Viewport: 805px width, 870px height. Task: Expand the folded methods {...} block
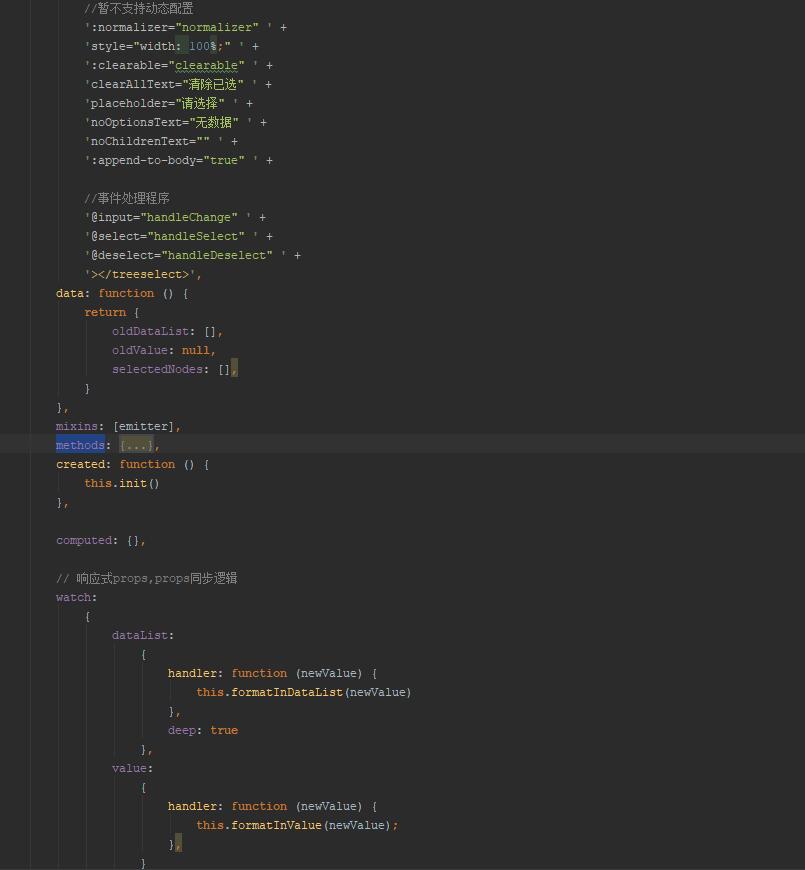(x=137, y=445)
